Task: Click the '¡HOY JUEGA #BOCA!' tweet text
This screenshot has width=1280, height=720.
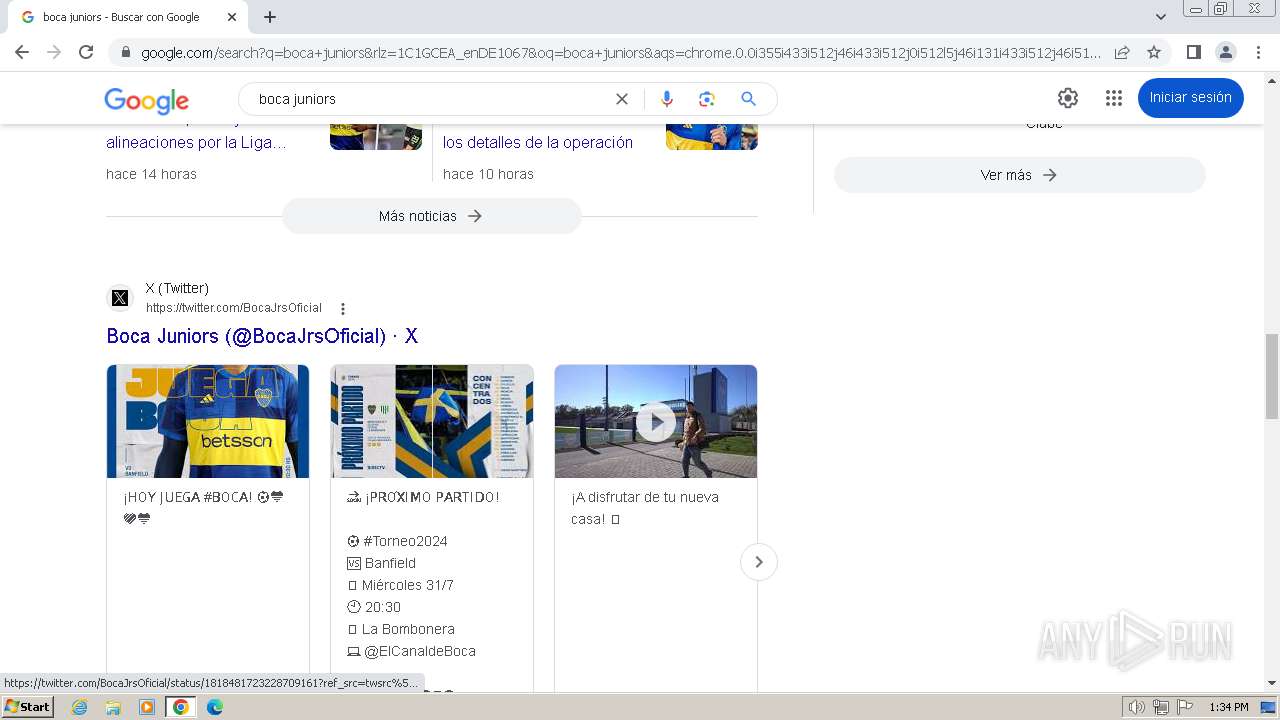Action: [204, 508]
